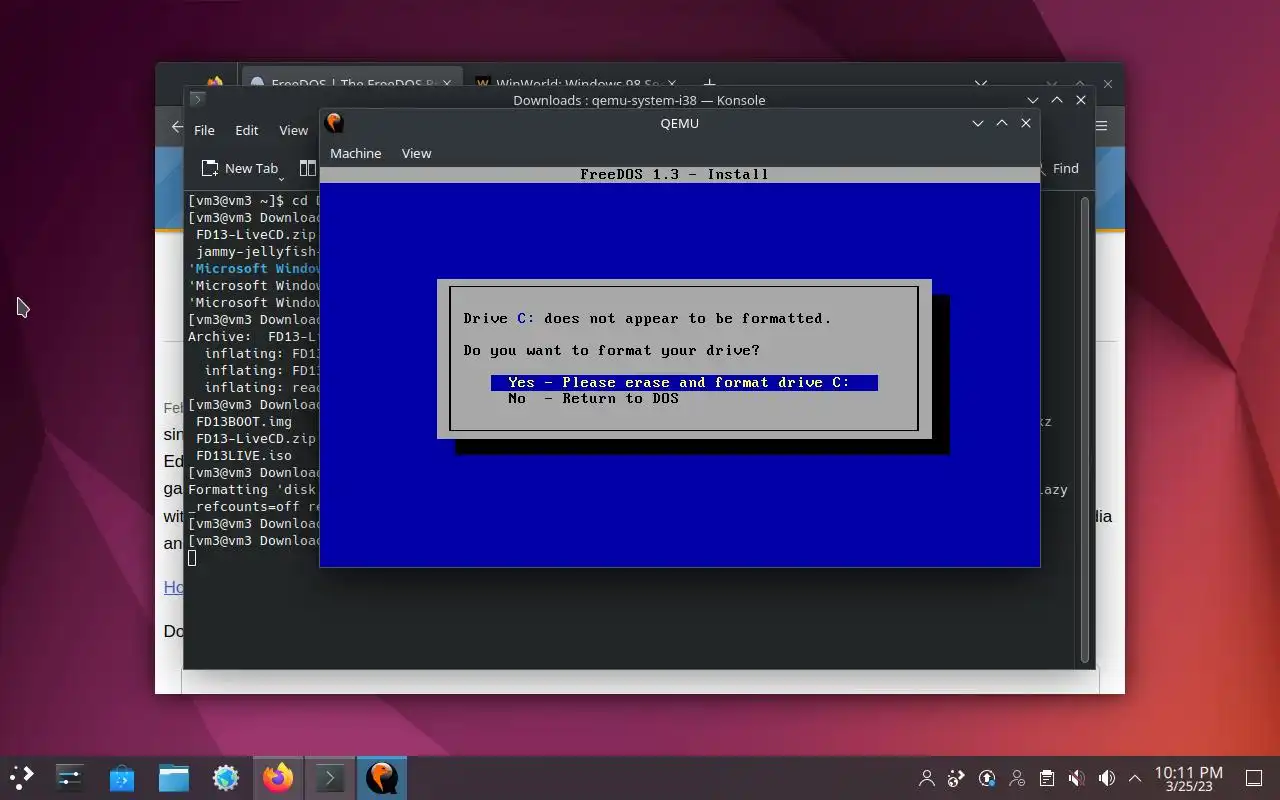The height and width of the screenshot is (800, 1280).
Task: Click the 'Formatting 'disk' terminal line
Action: 253,489
